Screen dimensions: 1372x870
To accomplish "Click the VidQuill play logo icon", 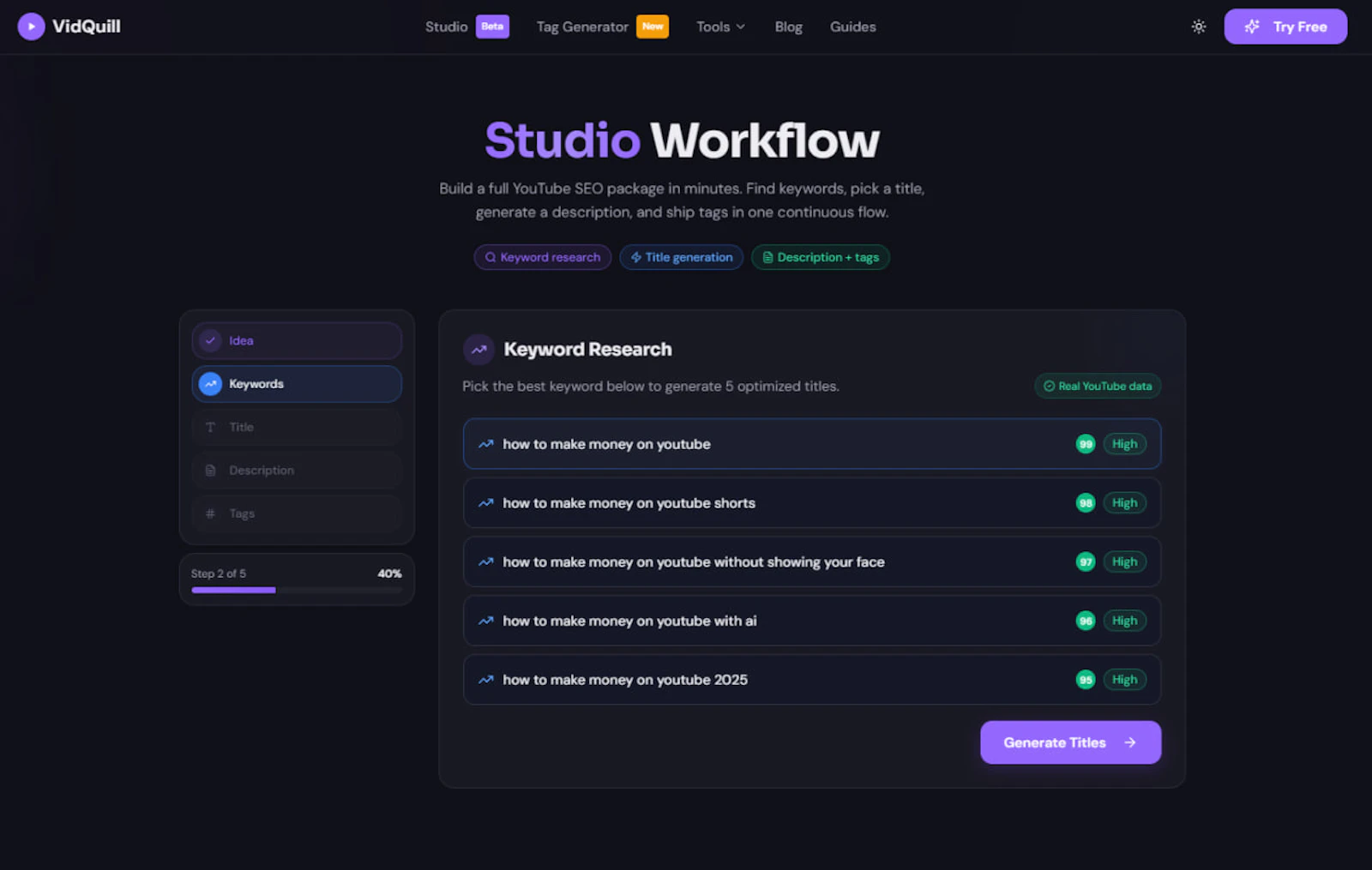I will tap(31, 27).
